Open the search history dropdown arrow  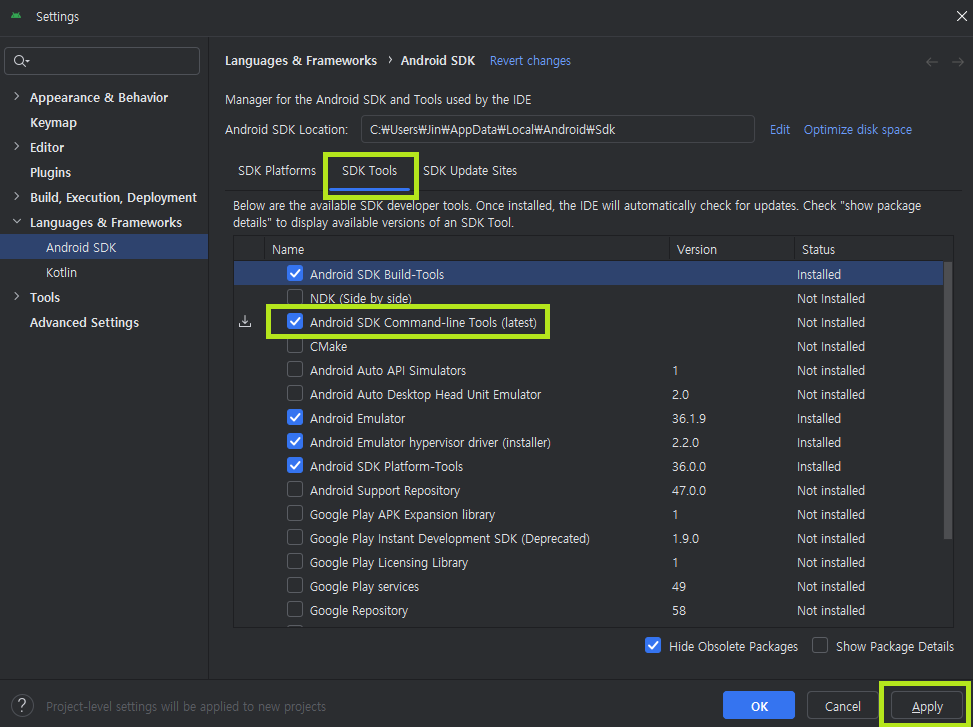coord(28,61)
